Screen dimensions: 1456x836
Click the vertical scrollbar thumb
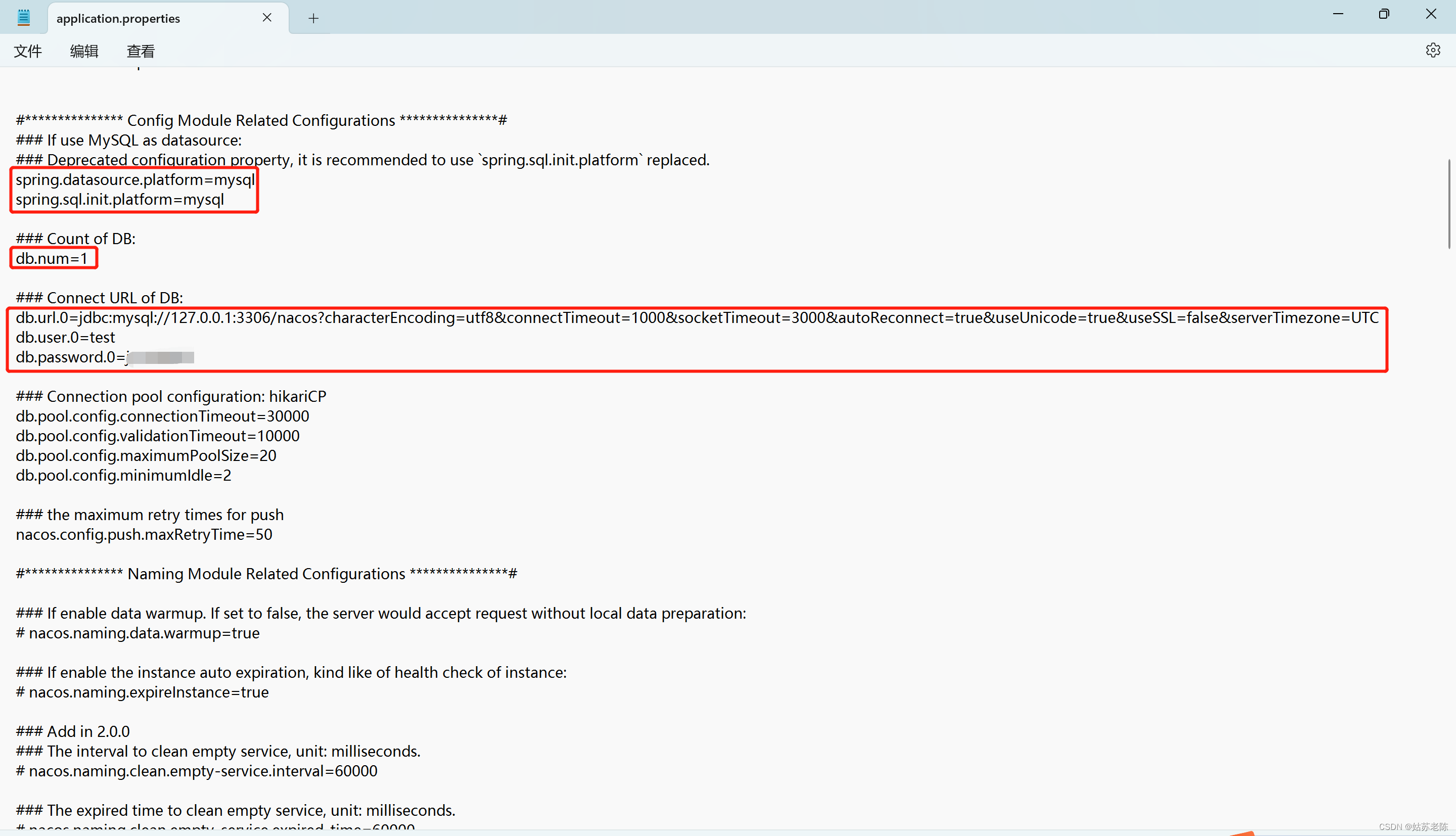coord(1449,204)
